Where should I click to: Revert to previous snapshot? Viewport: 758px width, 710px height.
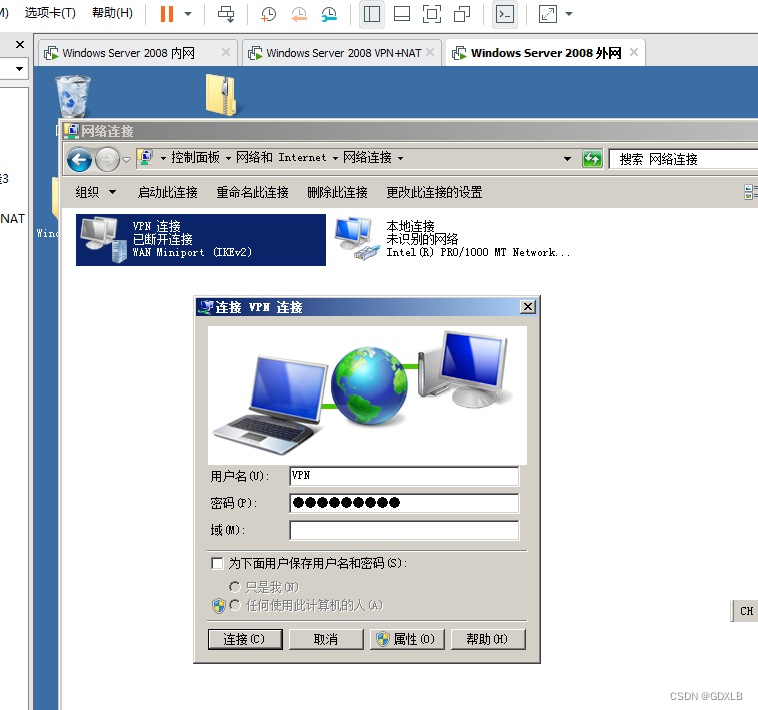pyautogui.click(x=299, y=14)
